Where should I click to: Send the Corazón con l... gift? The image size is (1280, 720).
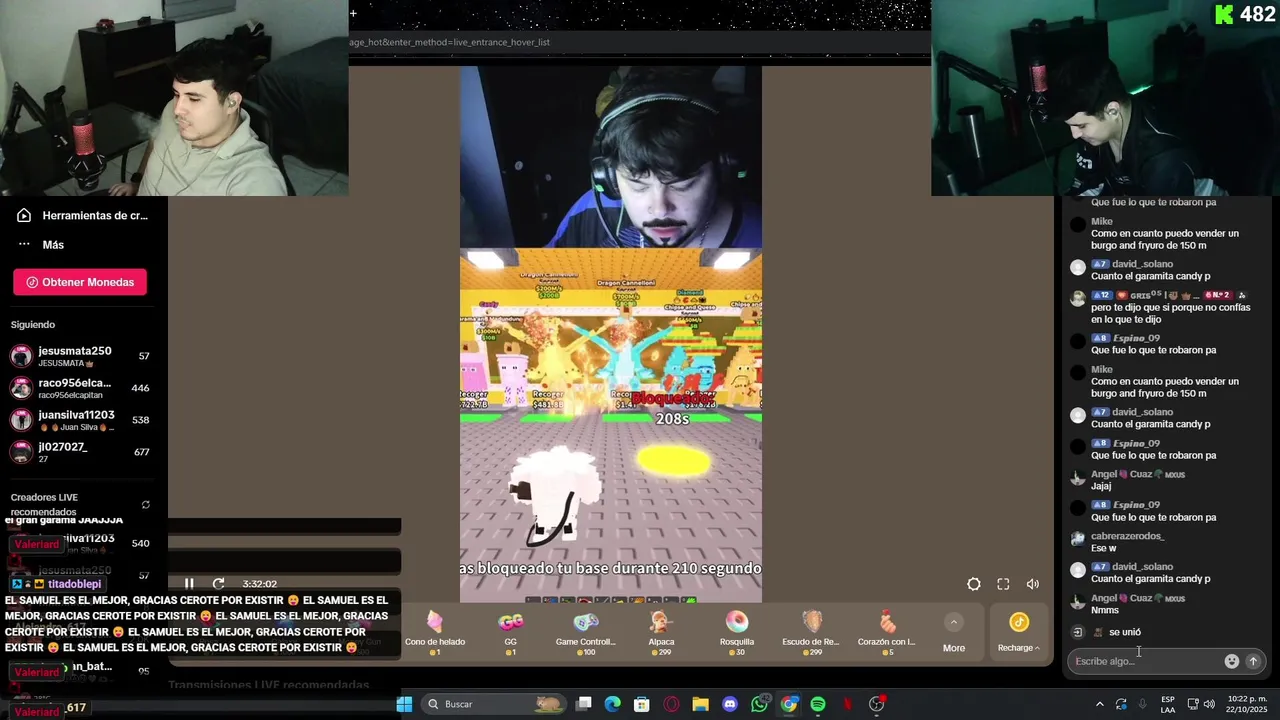(887, 633)
